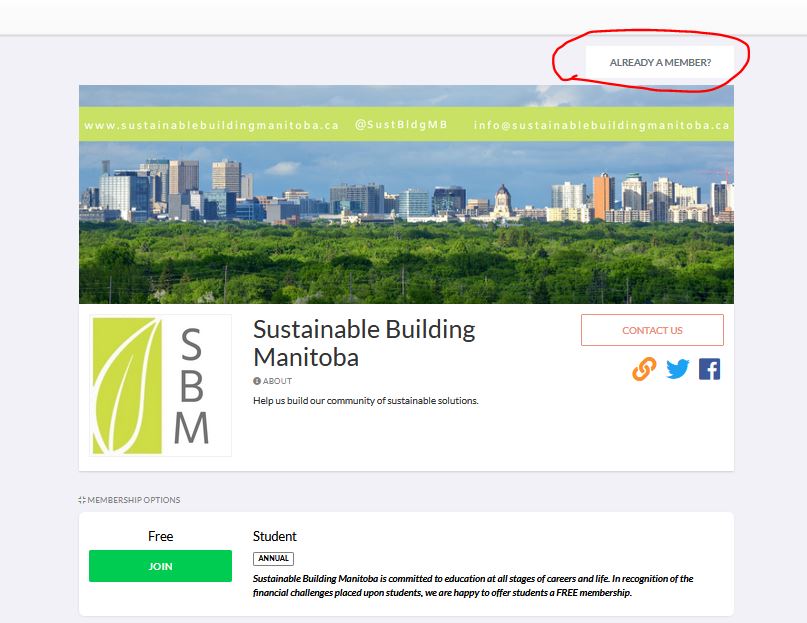The height and width of the screenshot is (623, 807).
Task: Visit the Twitter profile icon
Action: 677,369
